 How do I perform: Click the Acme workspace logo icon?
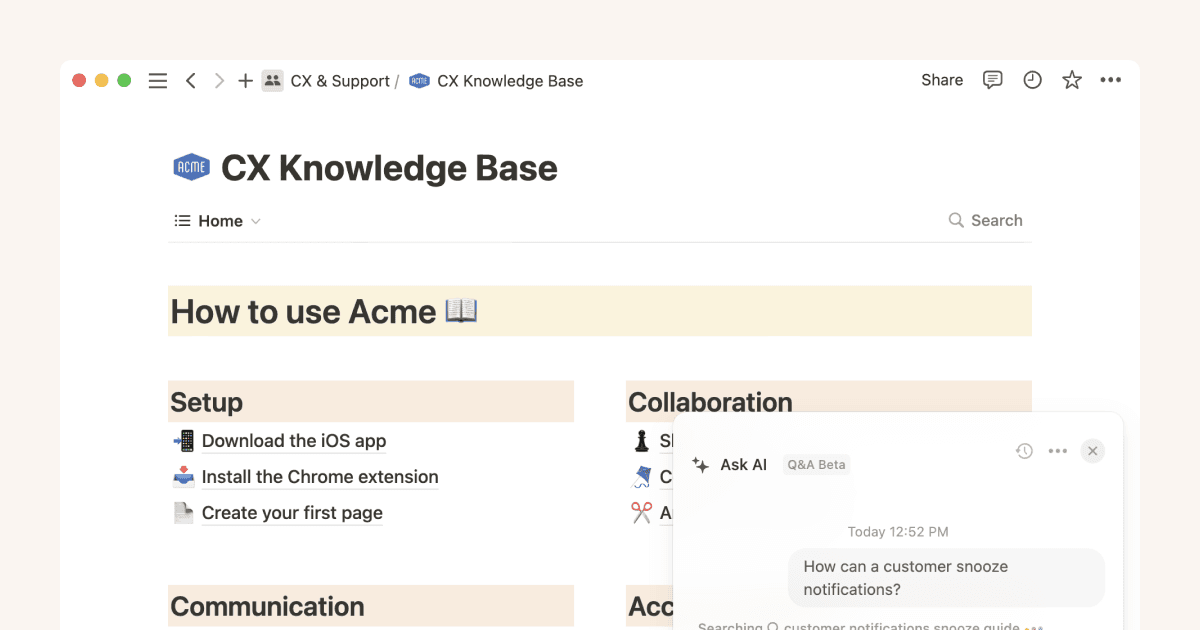(x=191, y=166)
